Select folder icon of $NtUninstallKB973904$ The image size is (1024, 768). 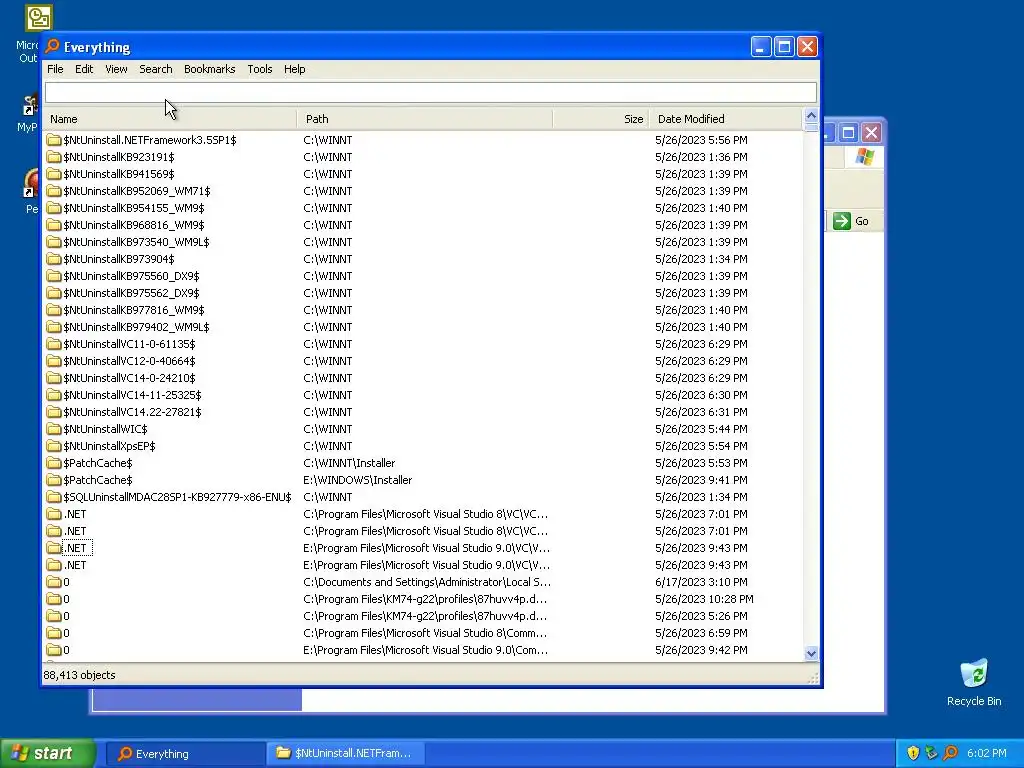tap(54, 259)
